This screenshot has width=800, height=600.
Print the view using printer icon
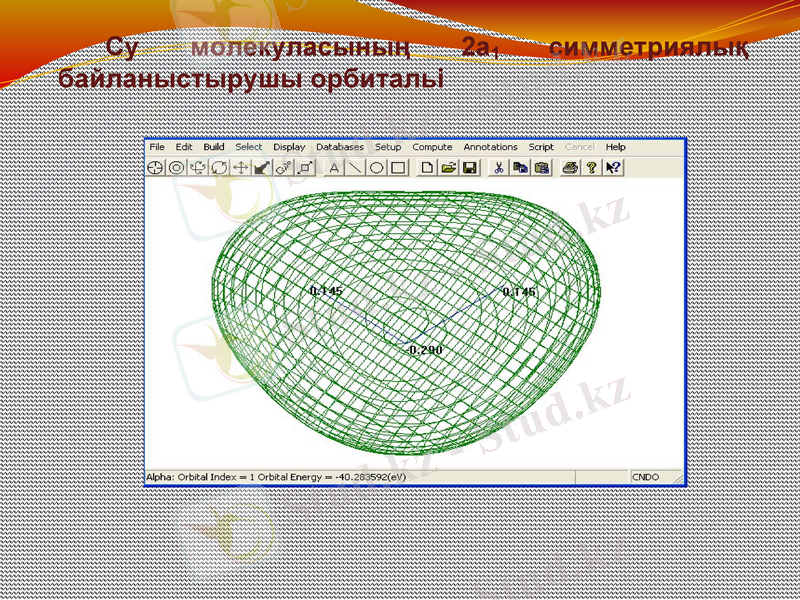click(x=568, y=168)
